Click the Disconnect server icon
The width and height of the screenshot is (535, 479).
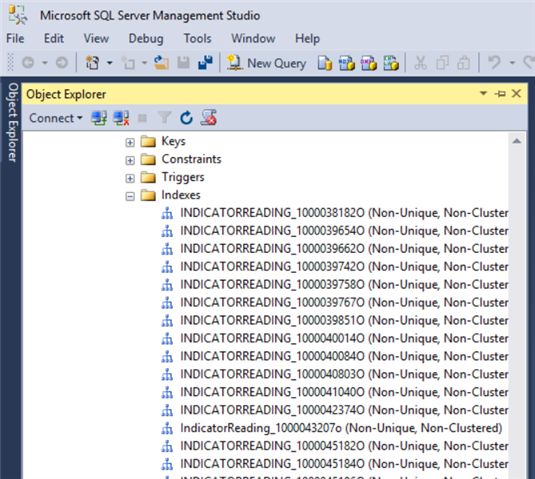coord(121,118)
